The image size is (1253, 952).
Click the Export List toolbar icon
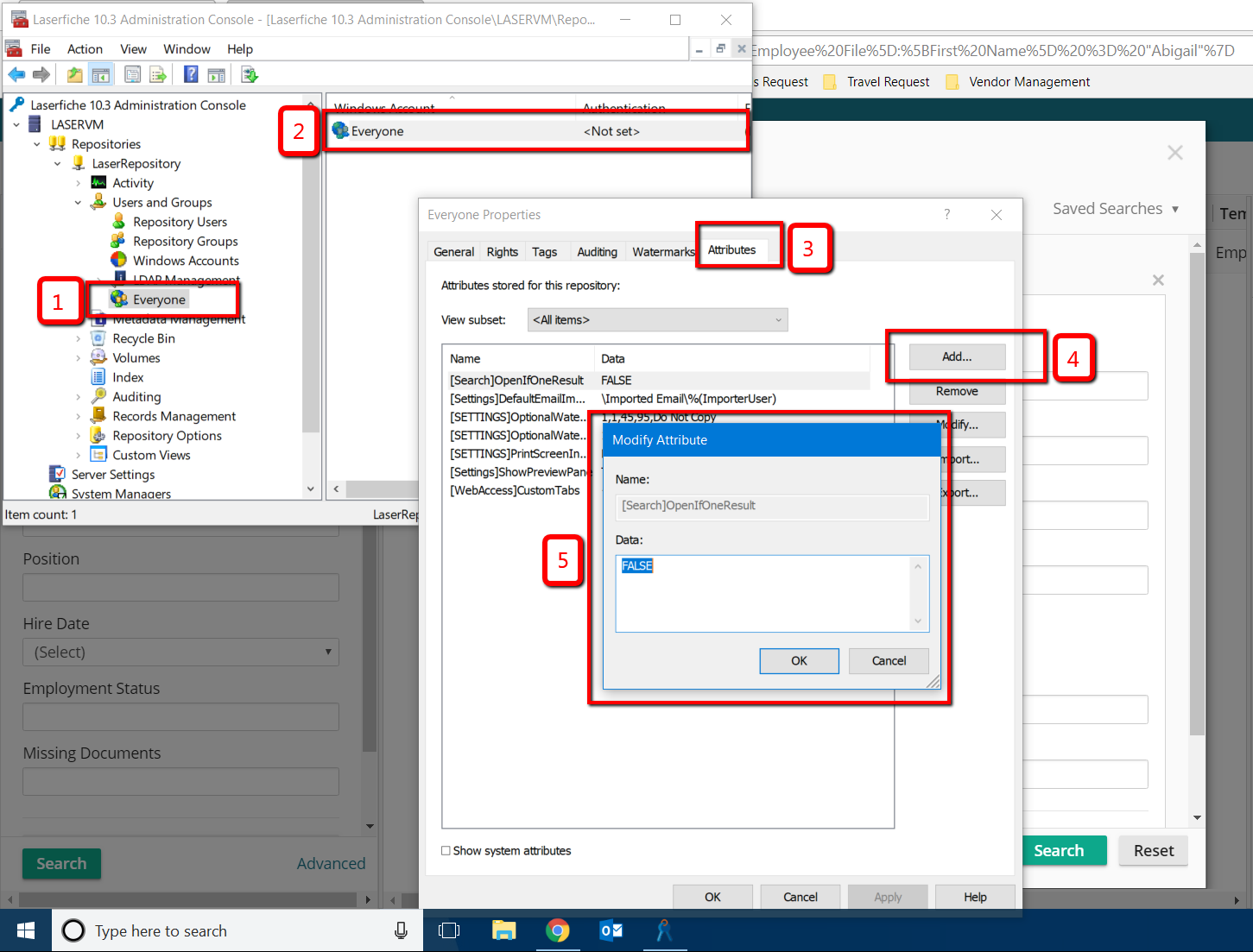coord(158,75)
